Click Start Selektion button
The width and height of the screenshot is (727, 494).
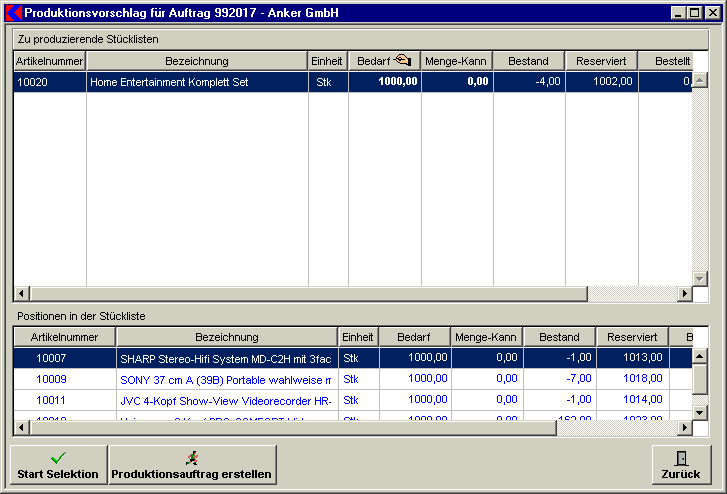[58, 465]
